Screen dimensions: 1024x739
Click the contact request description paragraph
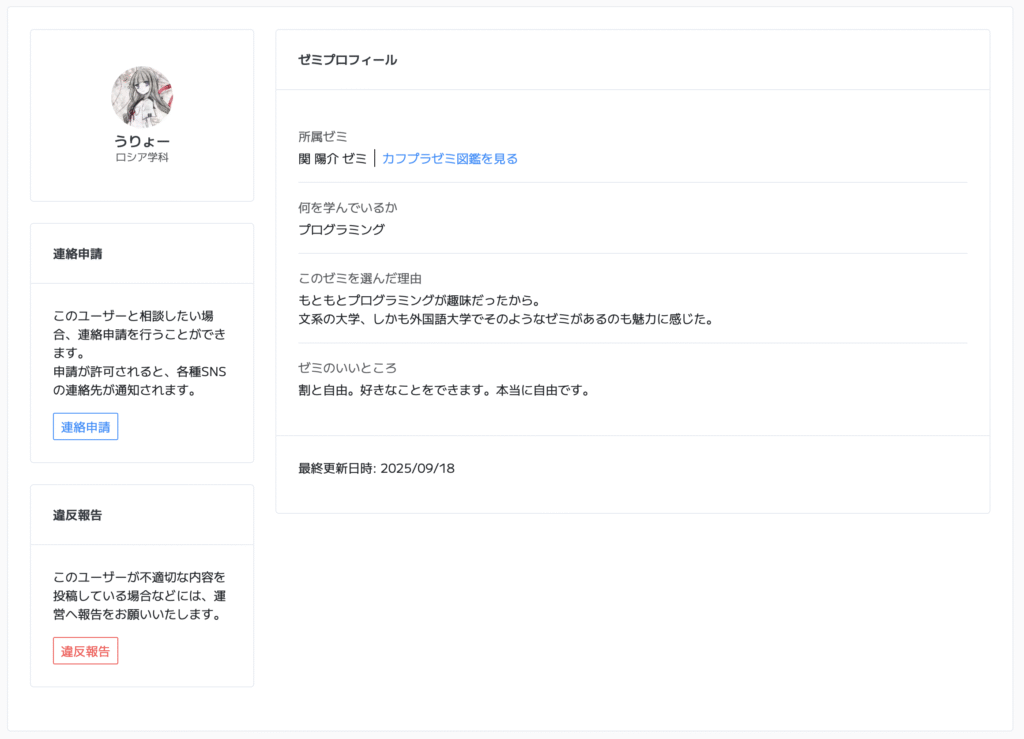pos(141,353)
